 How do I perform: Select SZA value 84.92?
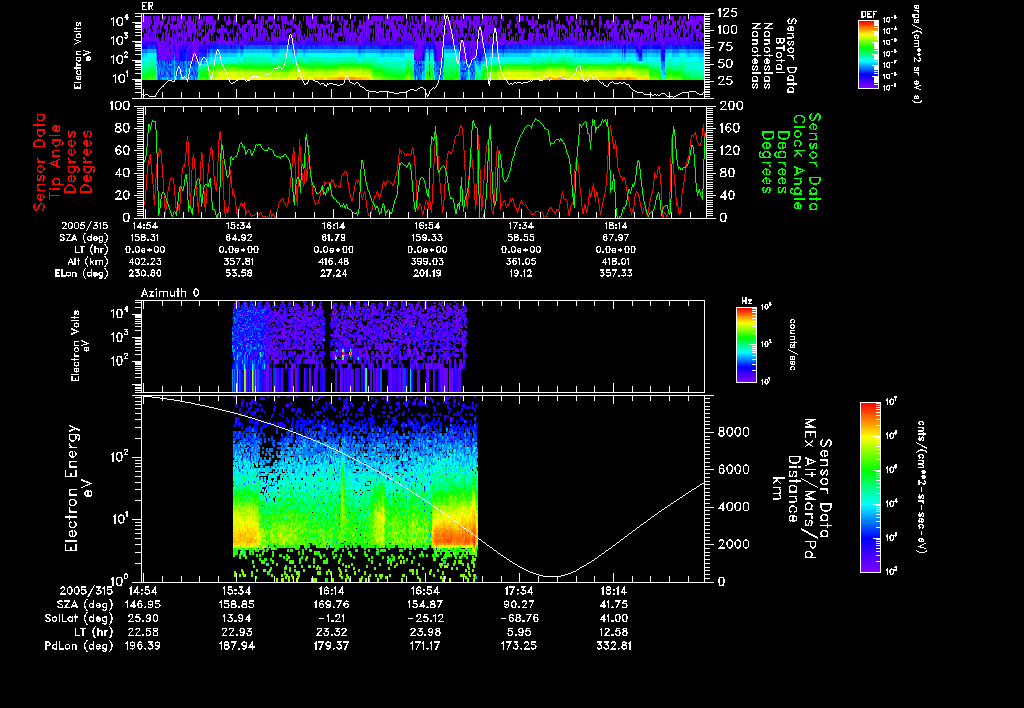[x=238, y=238]
